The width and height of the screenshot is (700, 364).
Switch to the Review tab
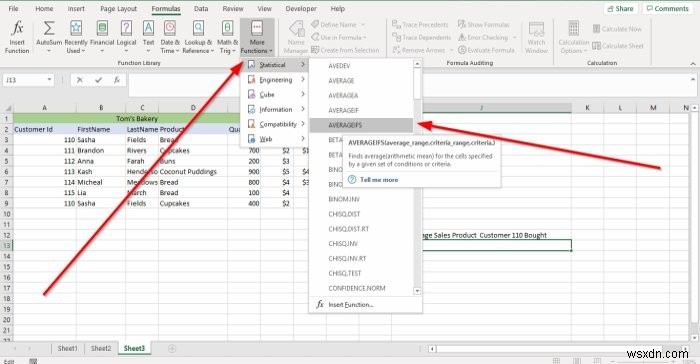[x=233, y=8]
